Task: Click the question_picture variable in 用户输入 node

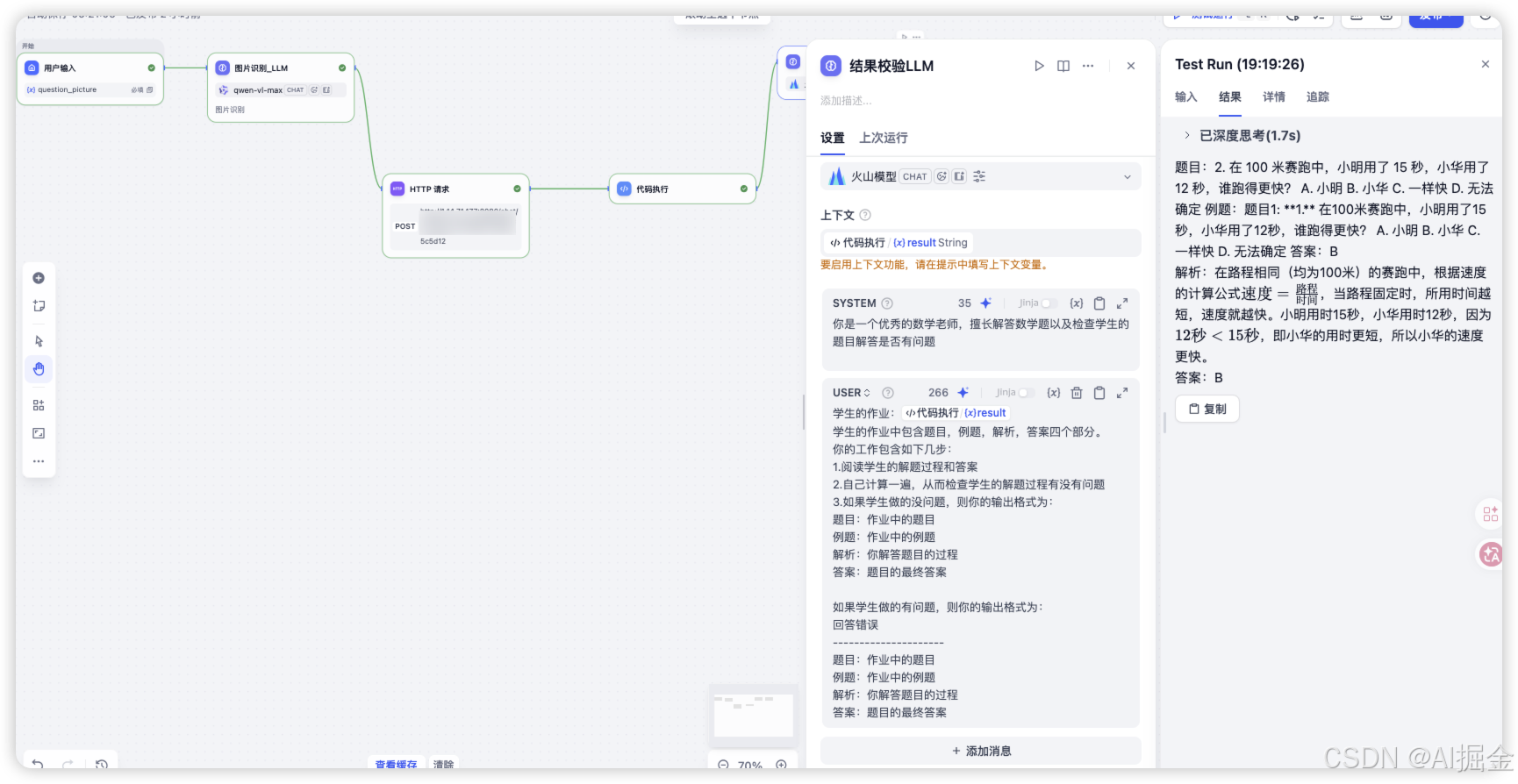Action: [90, 89]
